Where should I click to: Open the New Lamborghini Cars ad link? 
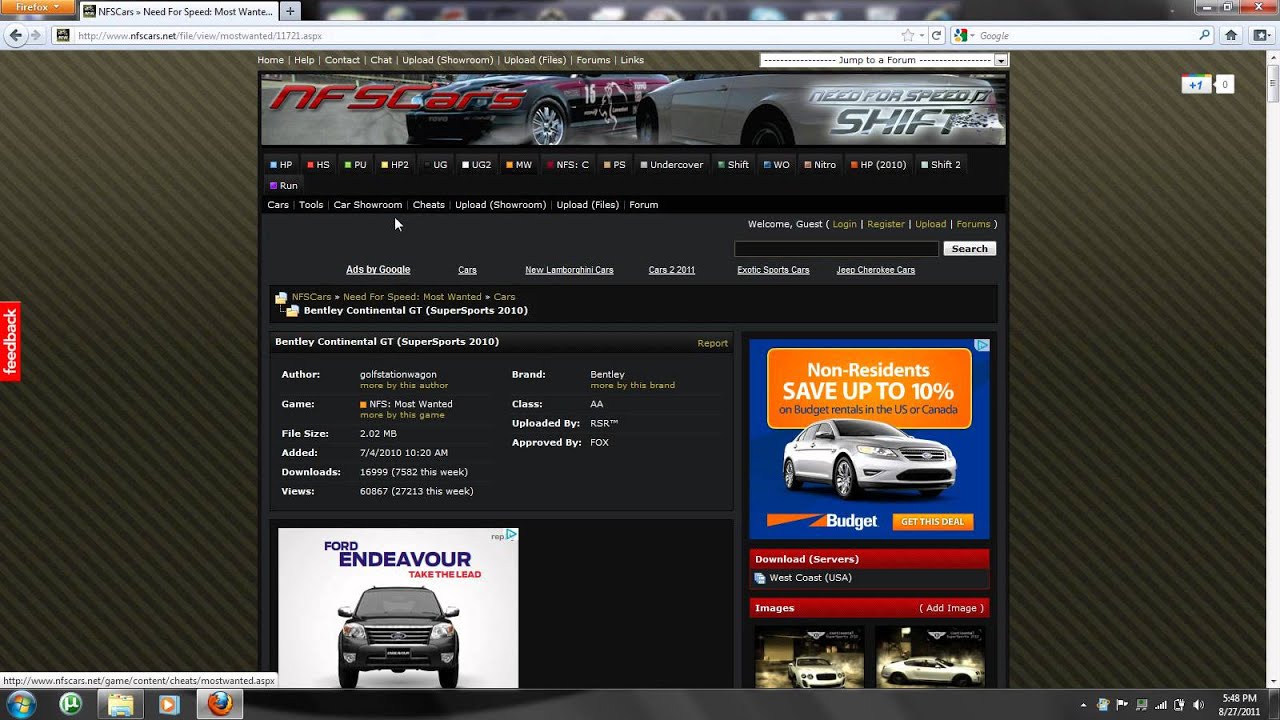point(569,270)
